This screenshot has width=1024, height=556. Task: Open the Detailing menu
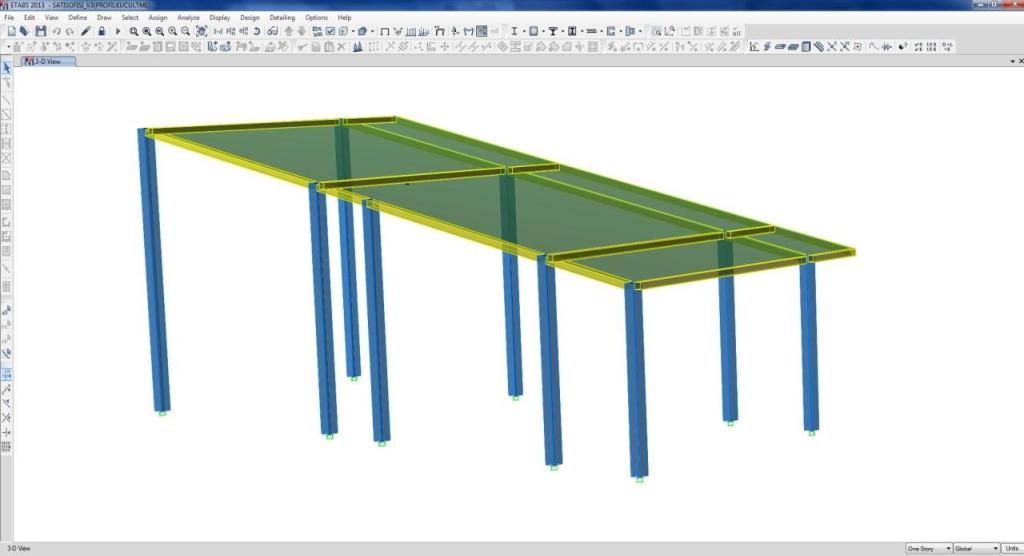click(x=282, y=17)
